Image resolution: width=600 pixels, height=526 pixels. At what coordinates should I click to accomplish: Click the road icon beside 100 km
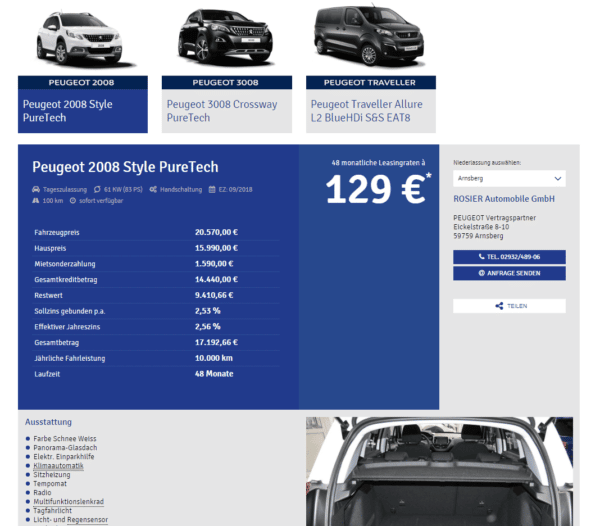36,200
